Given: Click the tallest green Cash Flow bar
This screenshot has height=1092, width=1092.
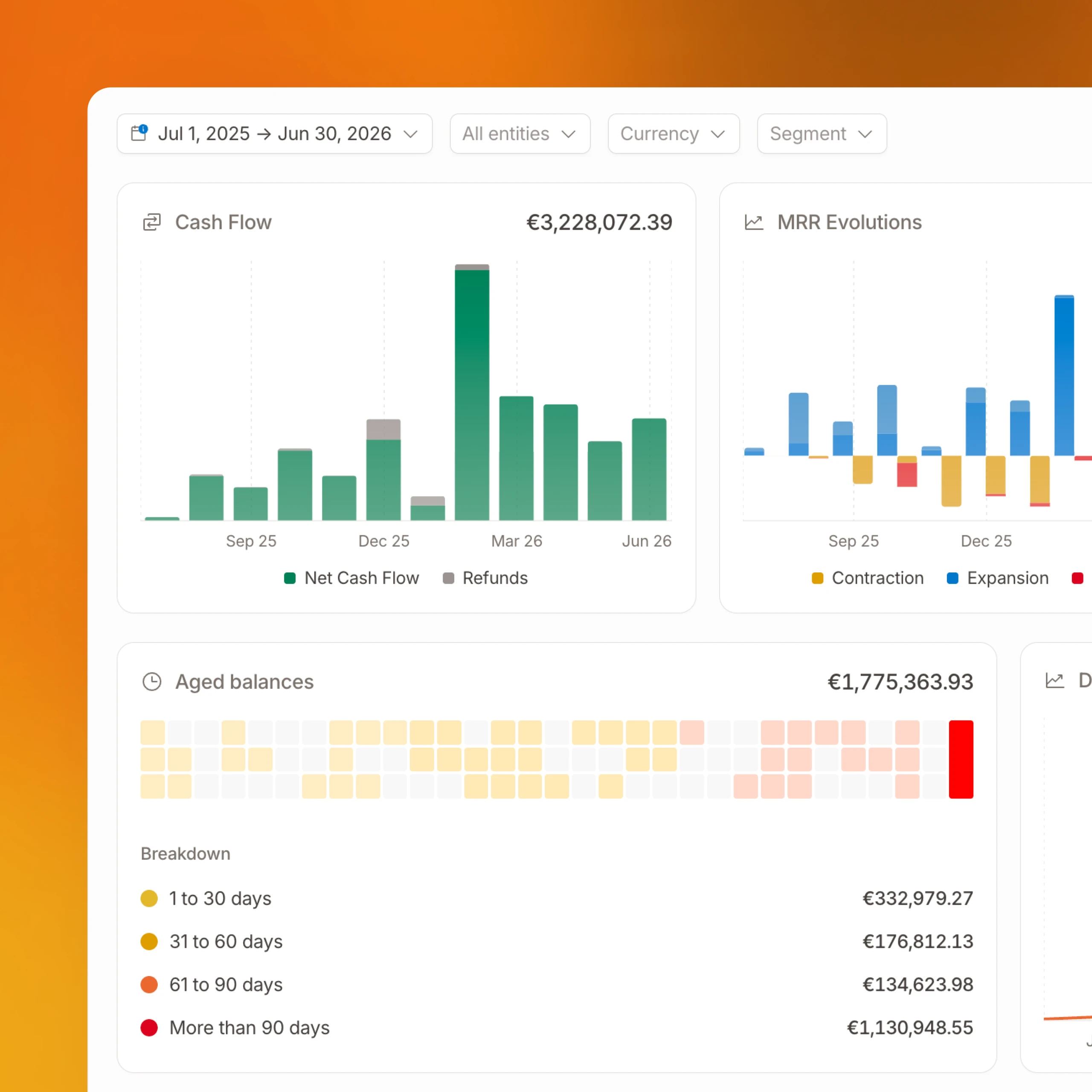Looking at the screenshot, I should [472, 395].
